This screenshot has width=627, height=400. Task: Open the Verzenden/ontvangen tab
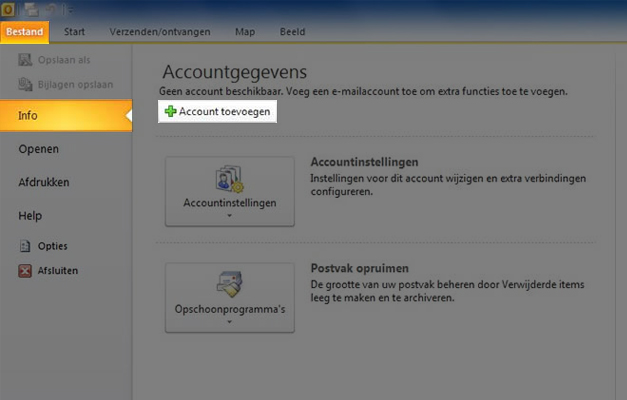[x=160, y=32]
